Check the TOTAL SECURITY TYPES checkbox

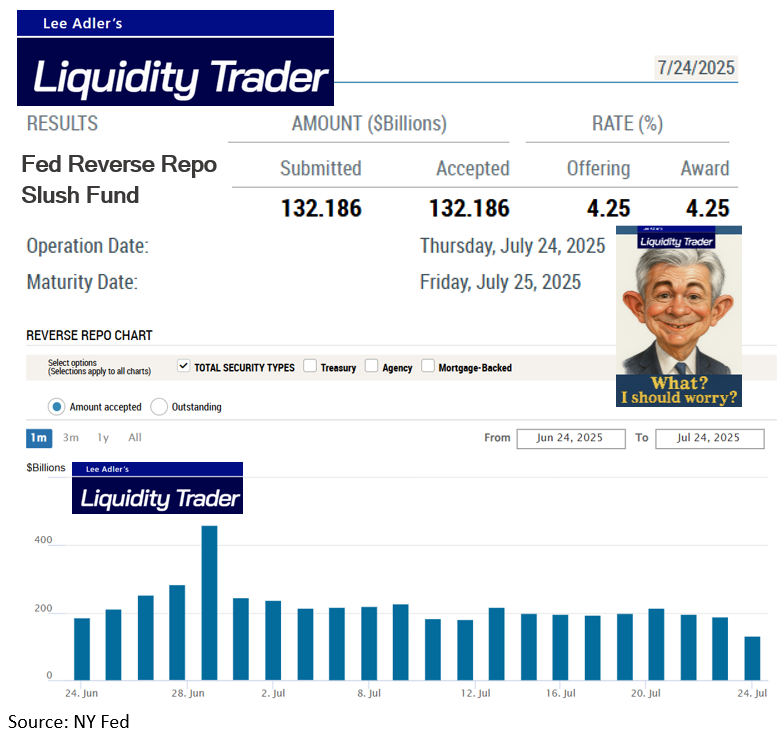(x=183, y=366)
